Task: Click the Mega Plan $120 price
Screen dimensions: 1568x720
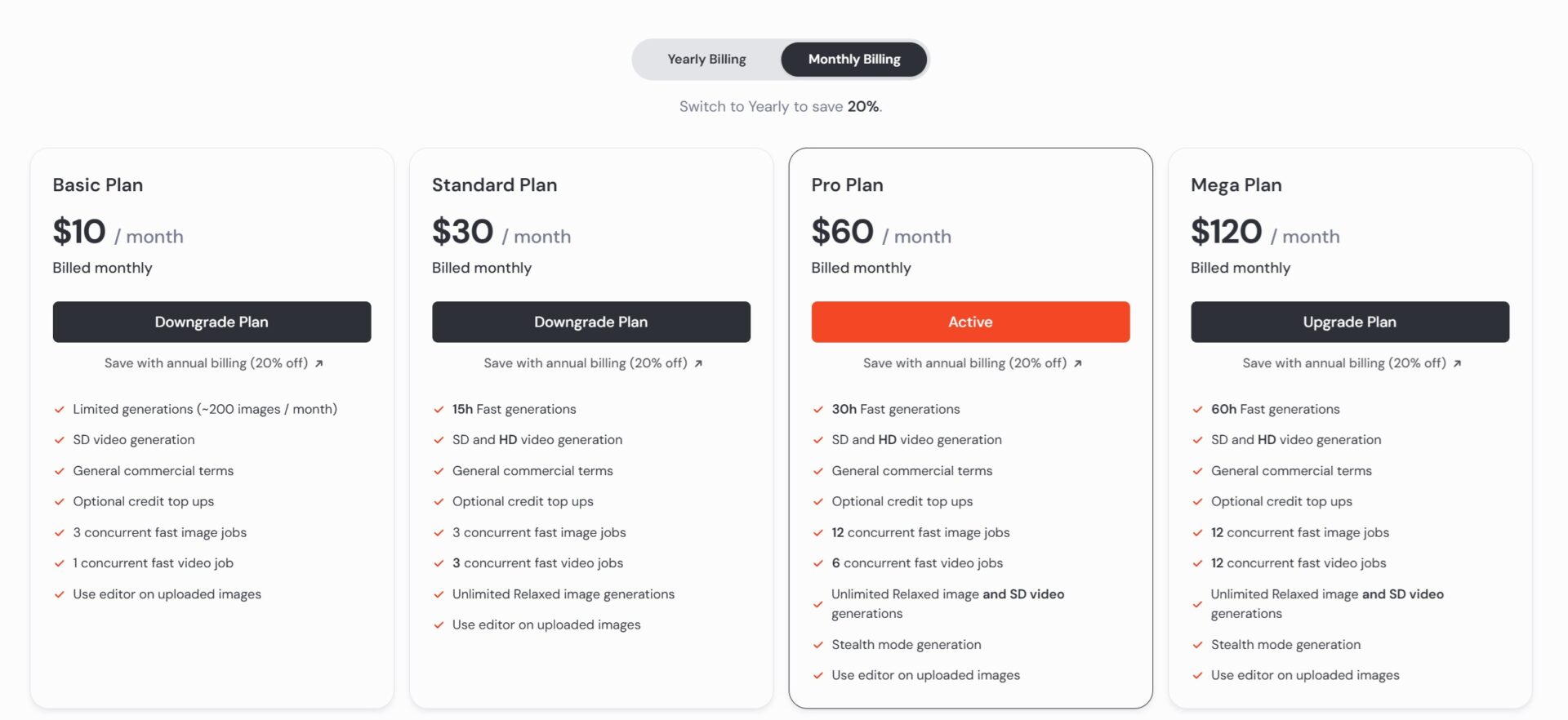Action: pyautogui.click(x=1226, y=232)
